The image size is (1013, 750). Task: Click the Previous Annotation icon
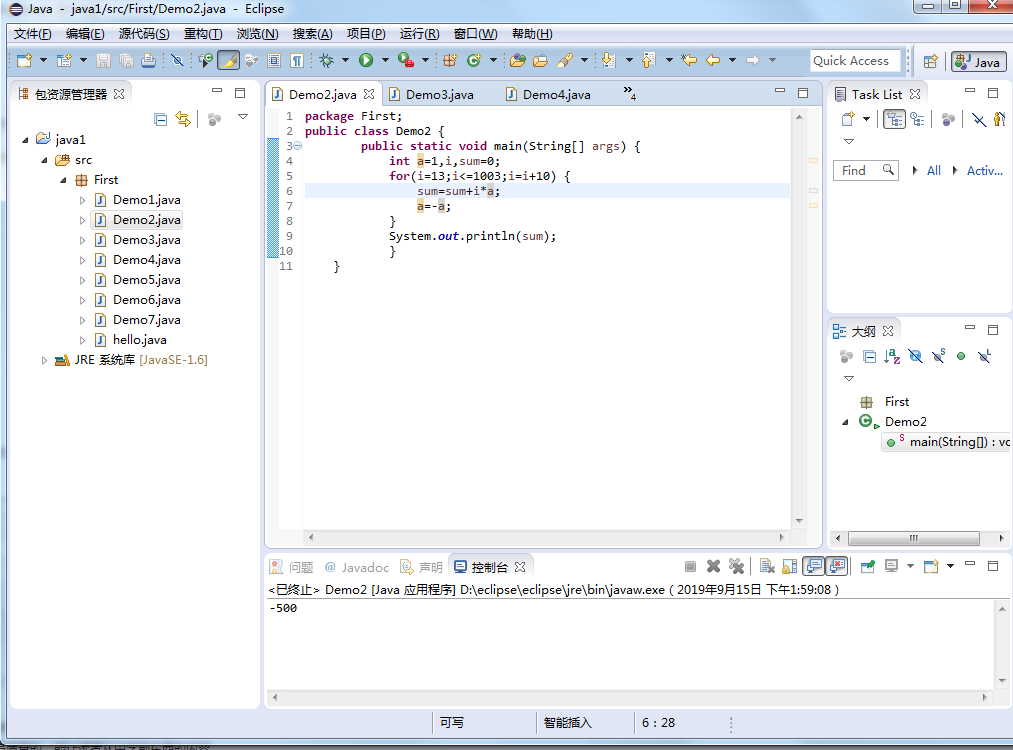[649, 60]
